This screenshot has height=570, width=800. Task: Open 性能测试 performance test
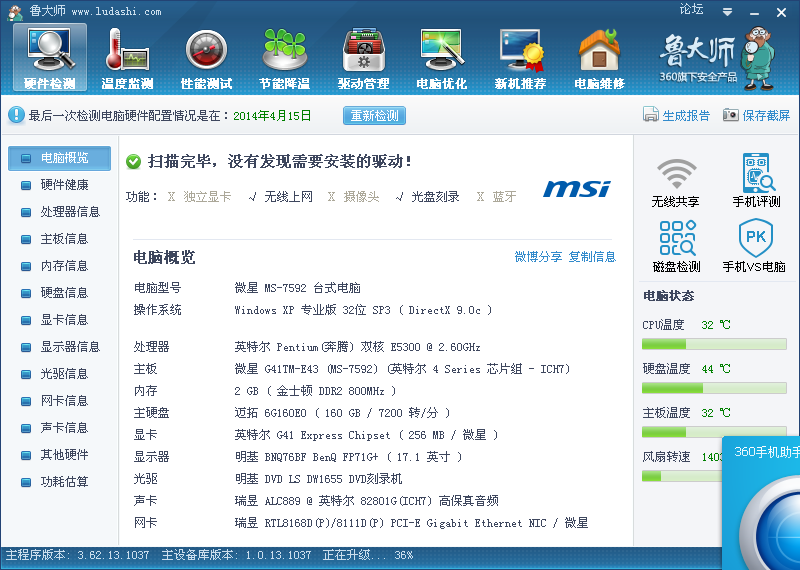click(206, 58)
